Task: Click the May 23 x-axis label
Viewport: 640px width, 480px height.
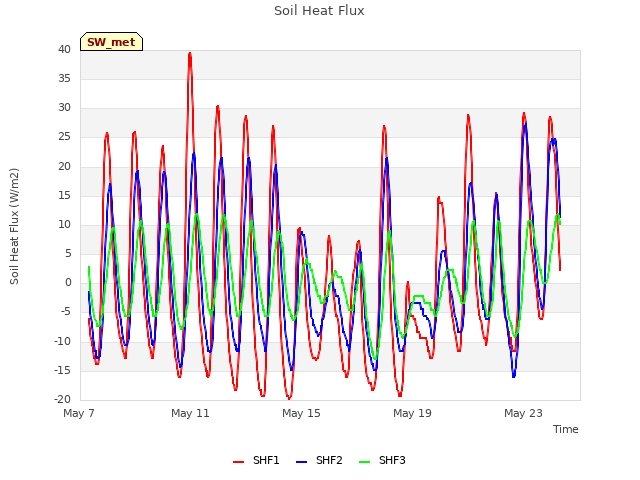Action: tap(523, 413)
